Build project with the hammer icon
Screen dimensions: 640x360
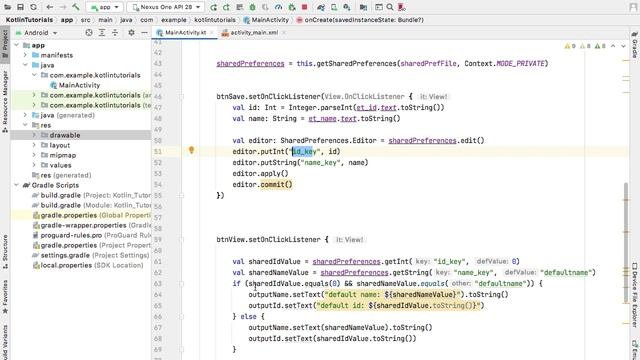point(76,7)
